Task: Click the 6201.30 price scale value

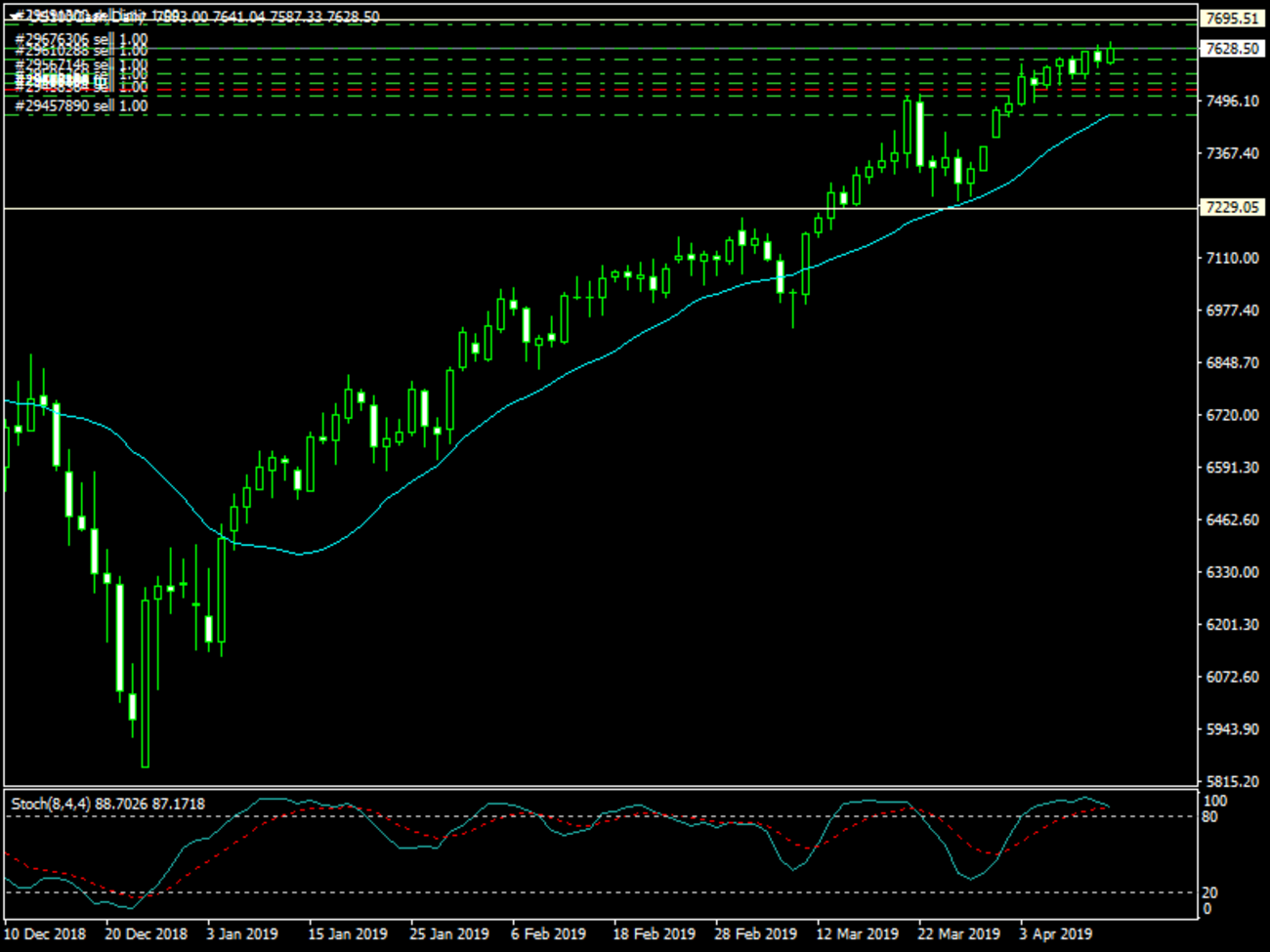Action: 1233,624
